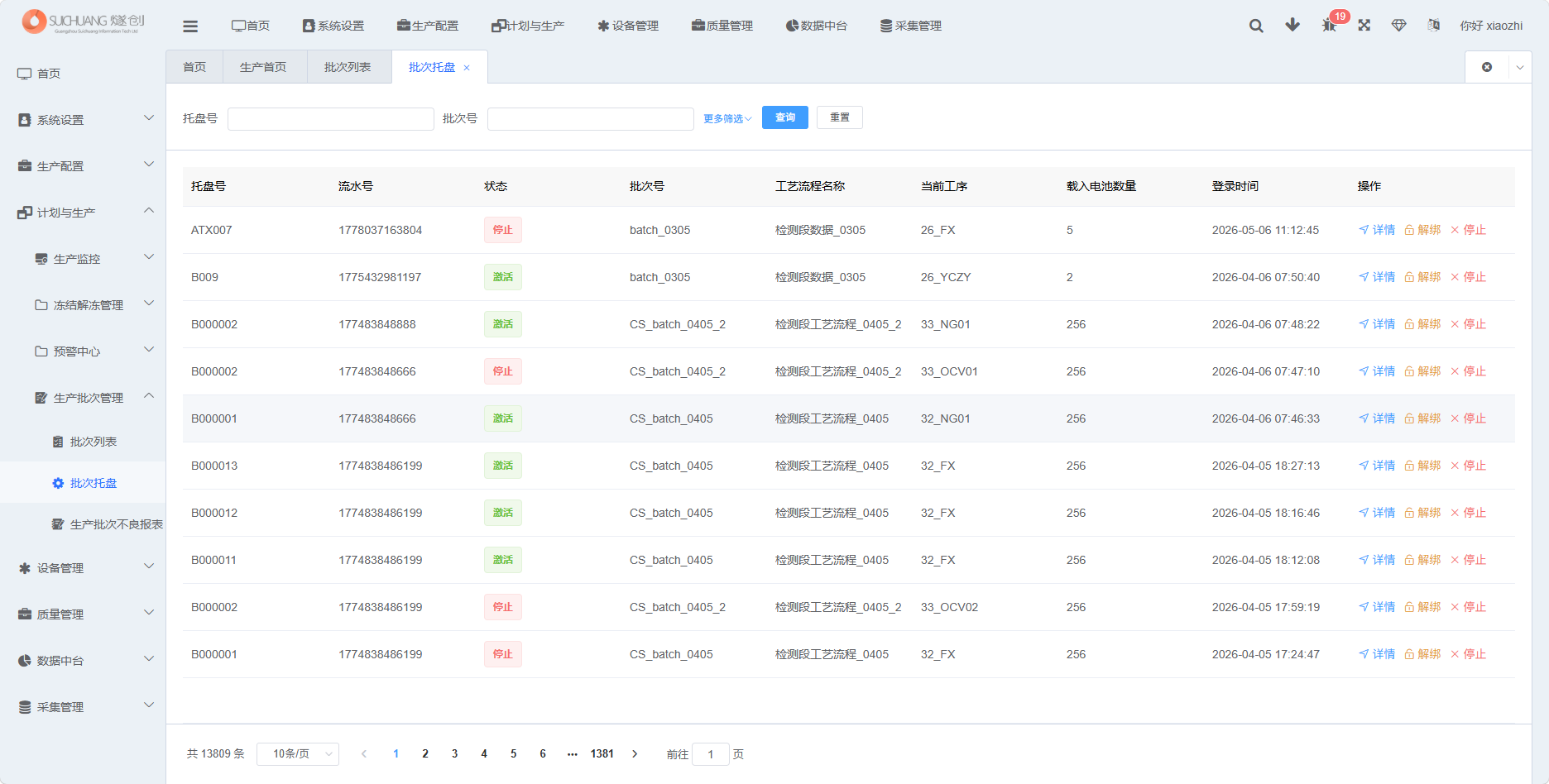Click the next page arrow
Image resolution: width=1549 pixels, height=784 pixels.
tap(635, 754)
